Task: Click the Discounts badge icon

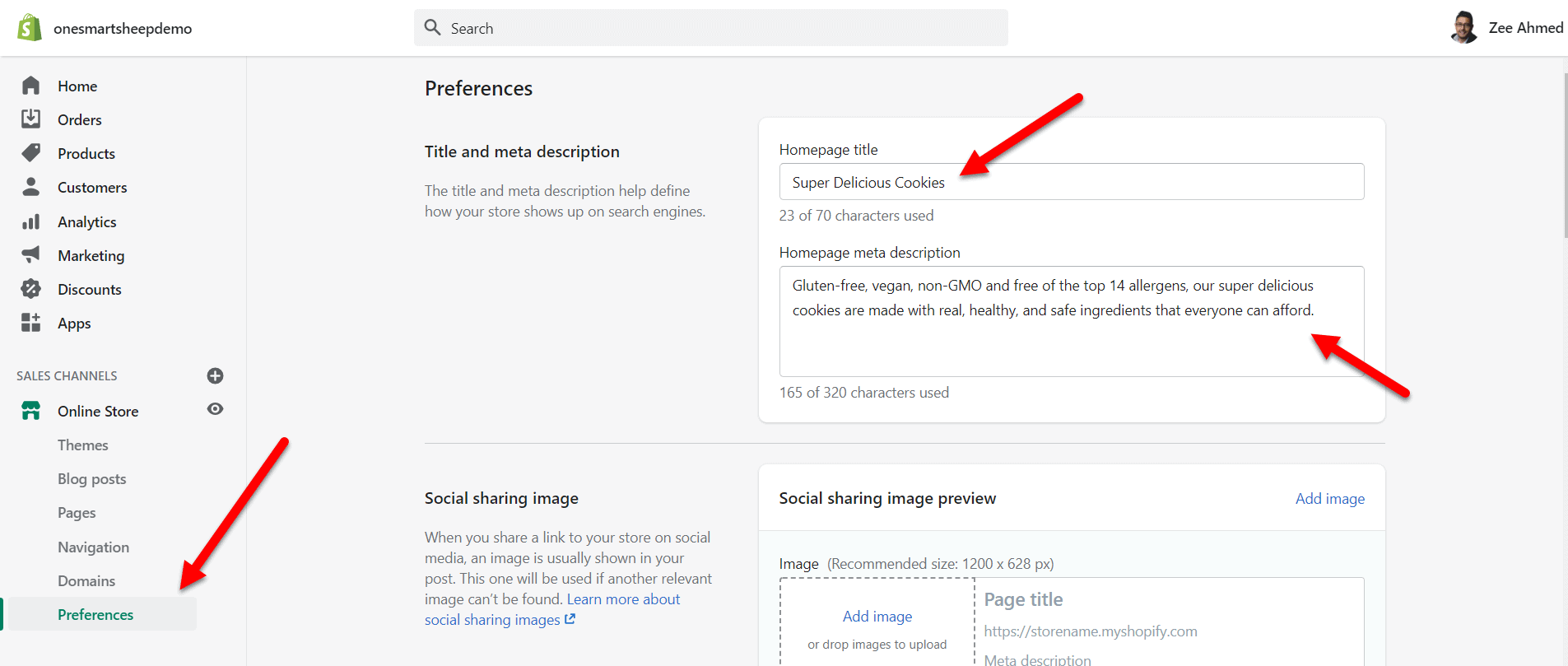Action: pos(31,289)
